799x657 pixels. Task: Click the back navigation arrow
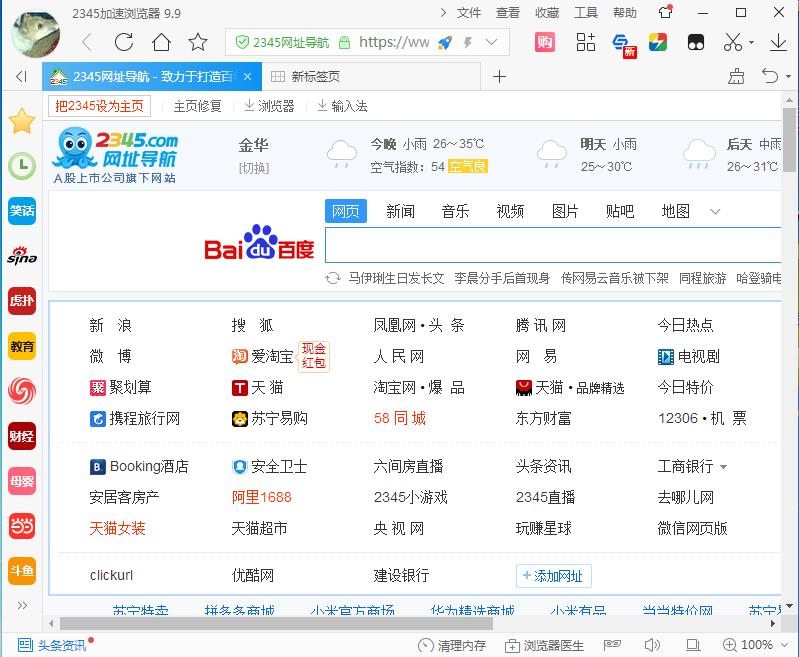(x=87, y=42)
